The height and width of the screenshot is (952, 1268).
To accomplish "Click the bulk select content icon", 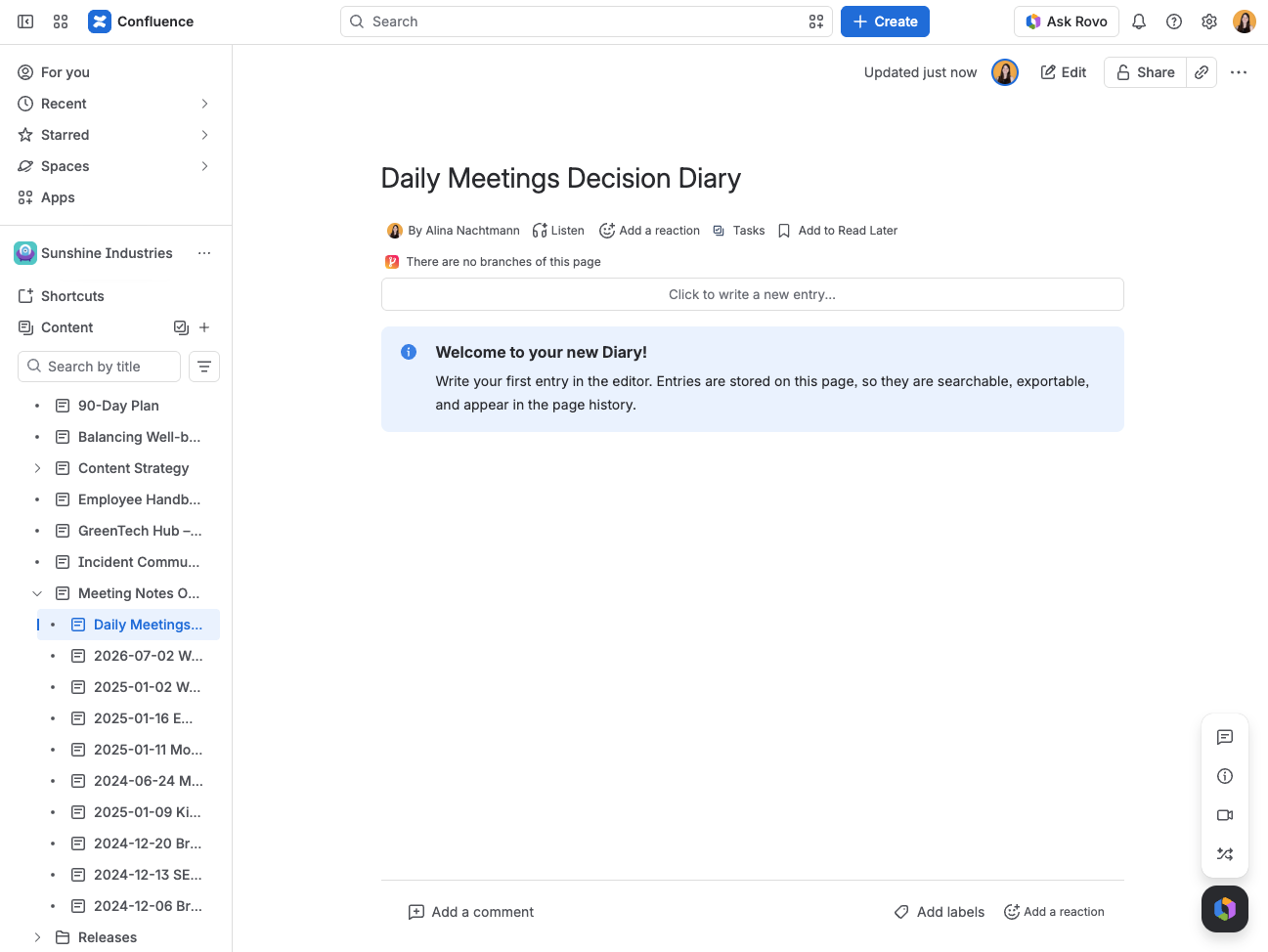I will pos(181,327).
